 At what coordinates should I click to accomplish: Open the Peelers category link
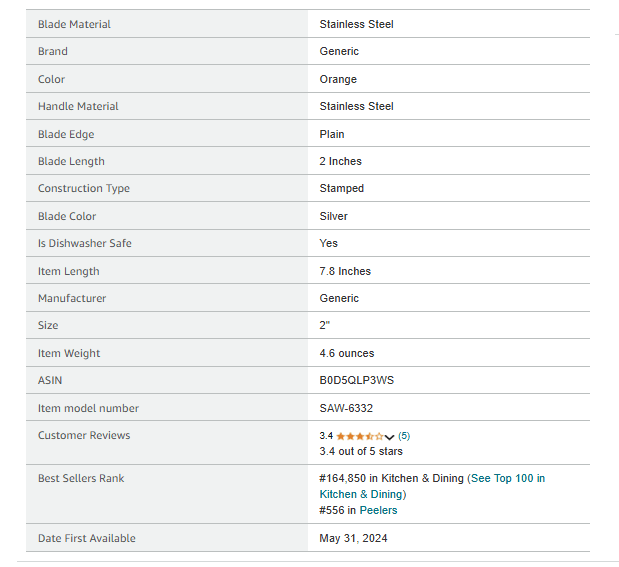coord(378,510)
